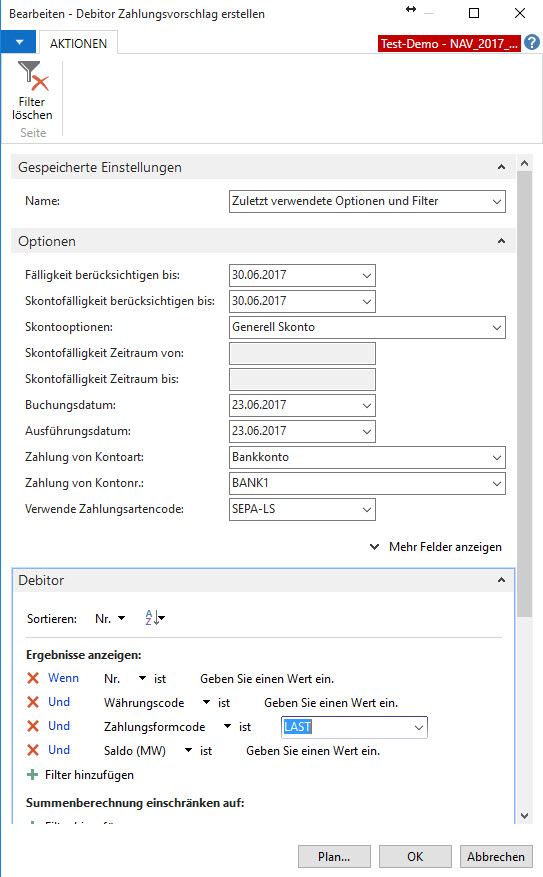Click the Währungscode filter value placeholder
The height and width of the screenshot is (877, 543).
pos(331,703)
